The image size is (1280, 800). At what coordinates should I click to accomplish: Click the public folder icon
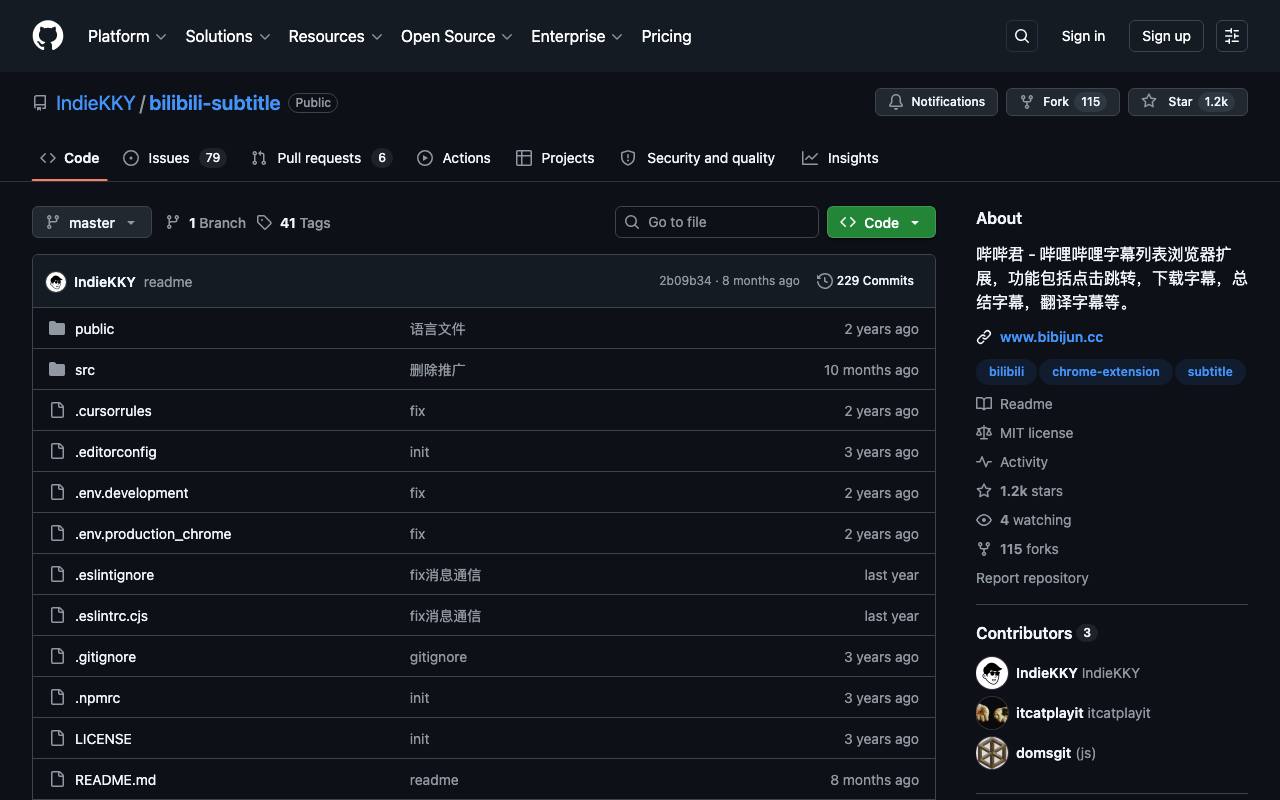click(57, 329)
